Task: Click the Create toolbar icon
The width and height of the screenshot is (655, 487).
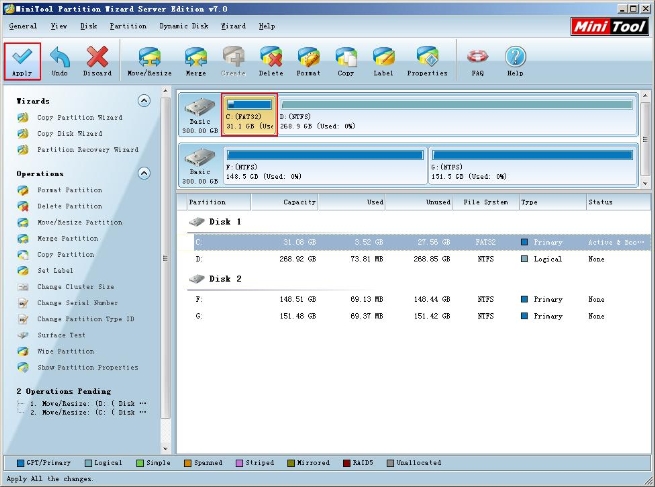Action: pos(233,57)
